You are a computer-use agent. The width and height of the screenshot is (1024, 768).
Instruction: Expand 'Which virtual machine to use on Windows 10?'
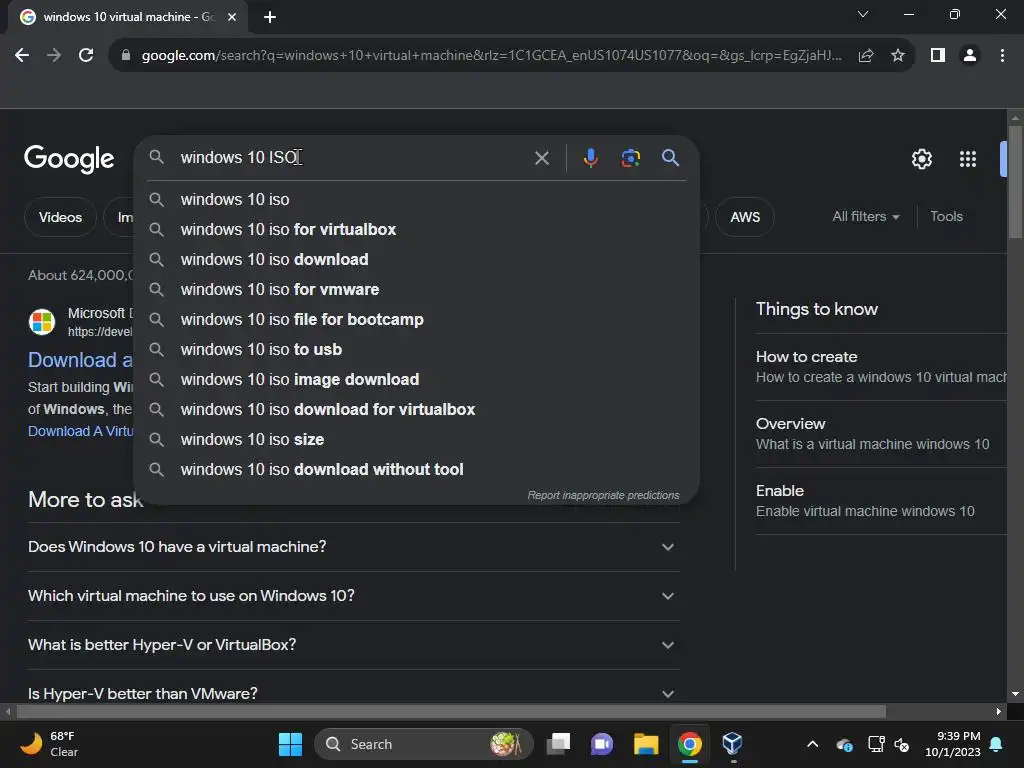pos(353,596)
